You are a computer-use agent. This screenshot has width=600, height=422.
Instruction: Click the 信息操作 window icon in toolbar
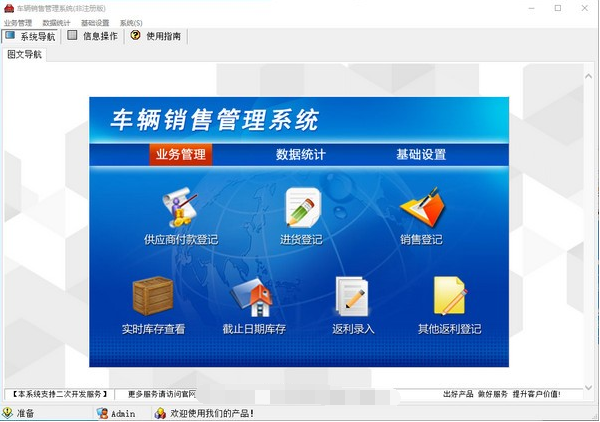click(72, 36)
